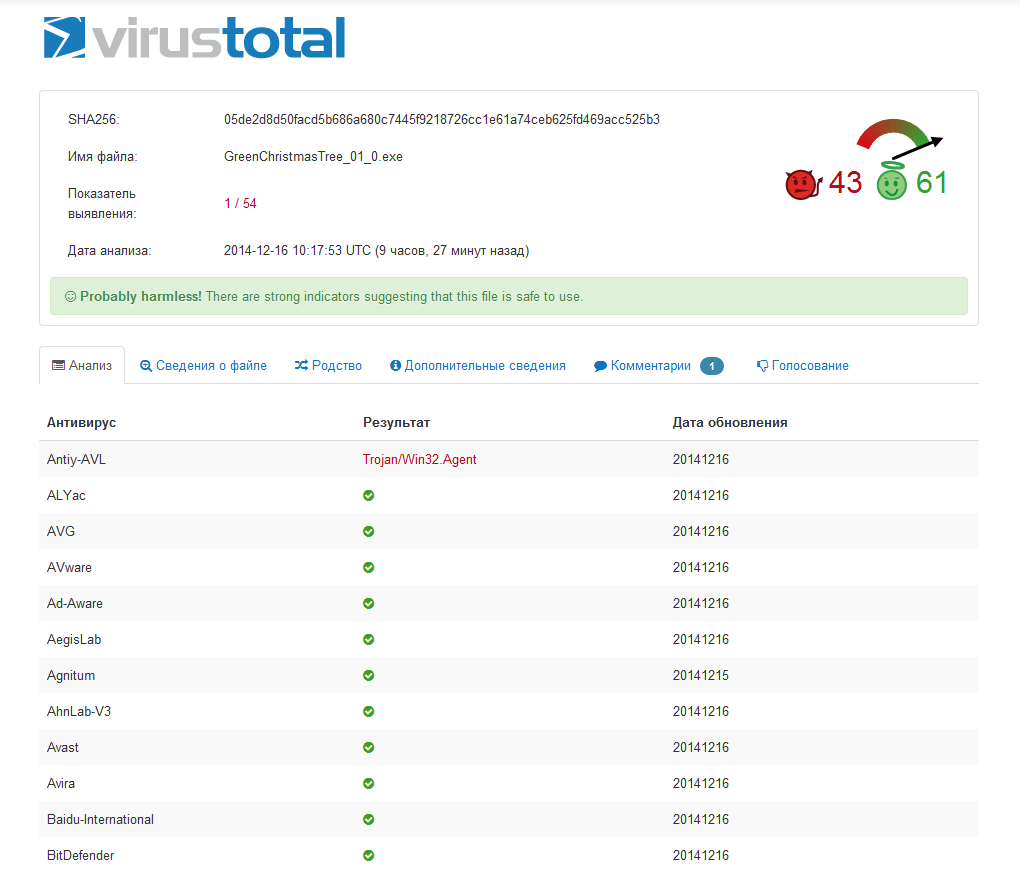1020x872 pixels.
Task: Click the AhnLab-V3 antivirus name
Action: coord(79,712)
